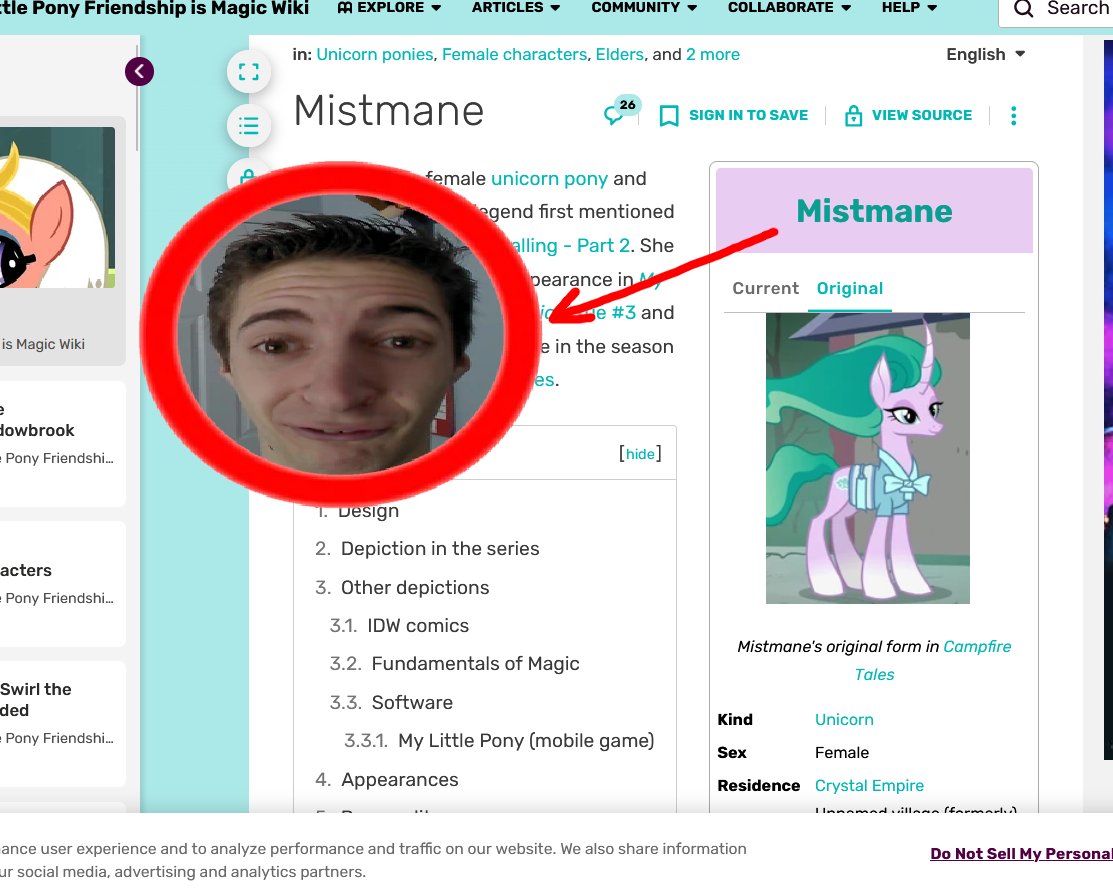Open the Female characters category link

[514, 55]
